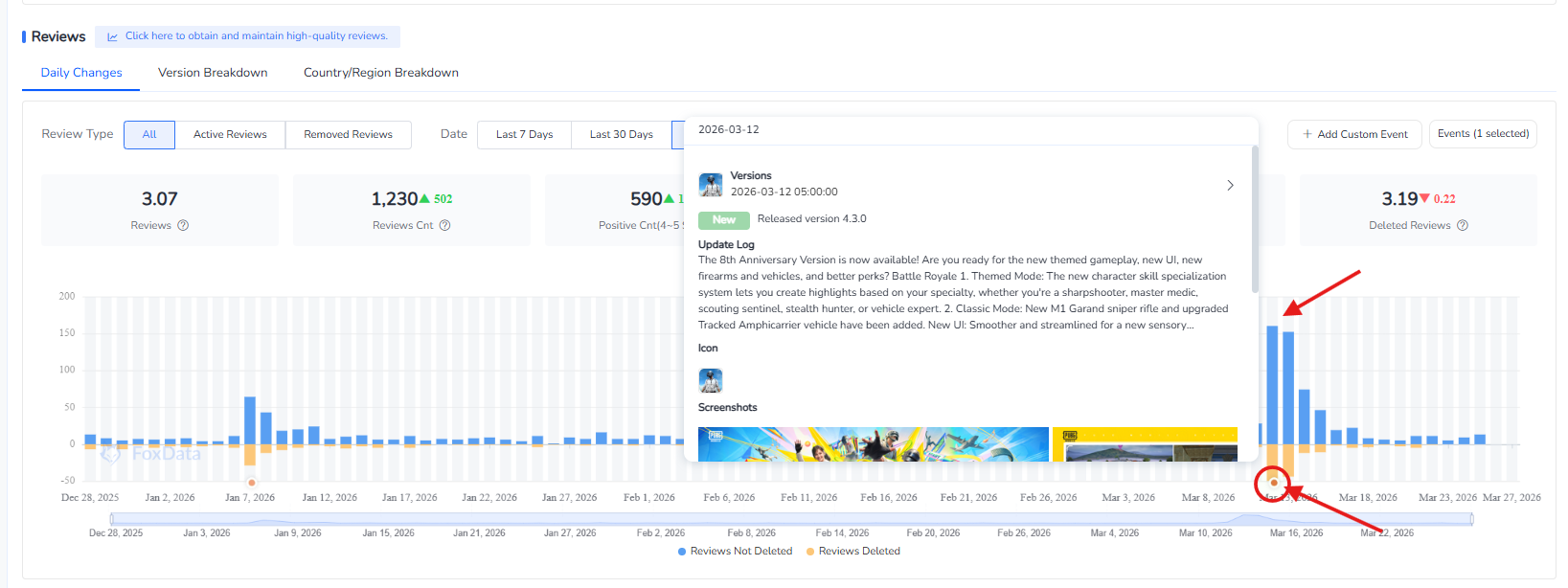This screenshot has width=1568, height=588.
Task: Expand the Versions event with the chevron
Action: tap(1230, 185)
